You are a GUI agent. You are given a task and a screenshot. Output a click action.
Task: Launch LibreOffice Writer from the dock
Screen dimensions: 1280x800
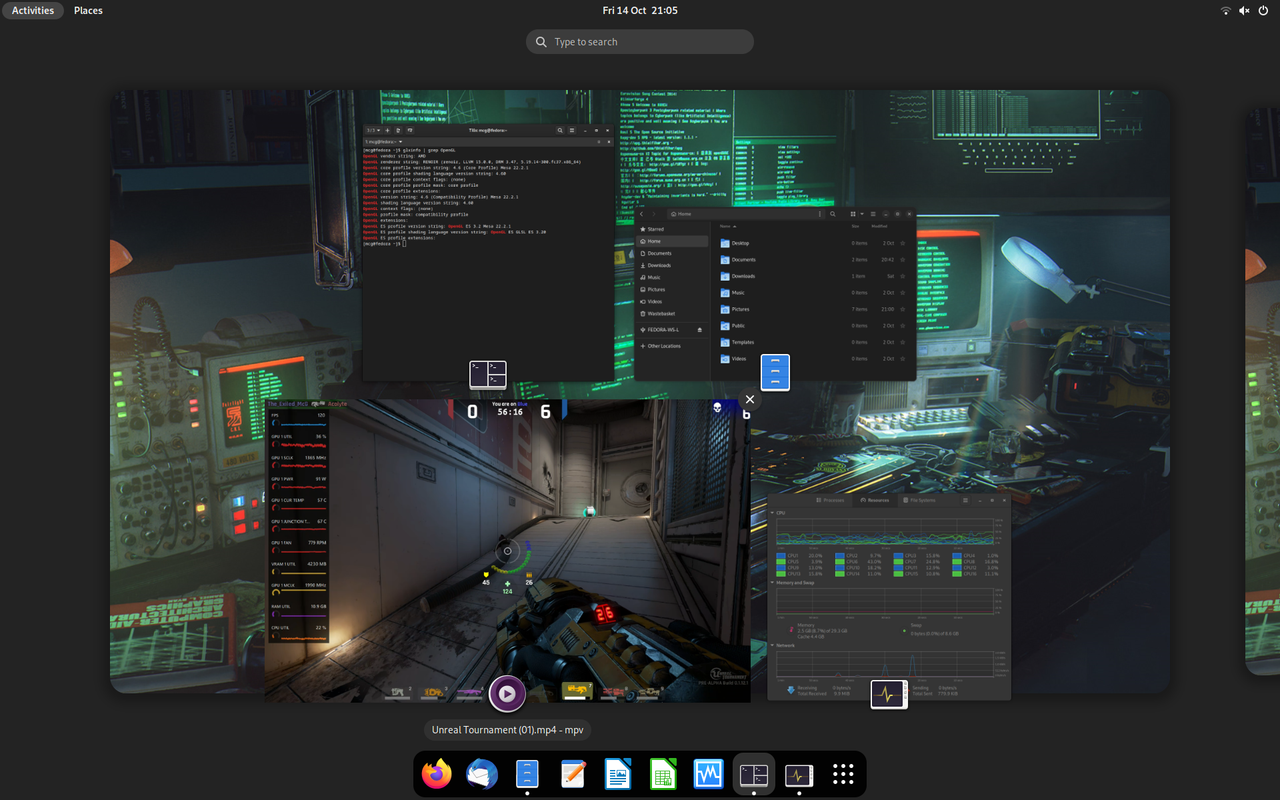618,773
